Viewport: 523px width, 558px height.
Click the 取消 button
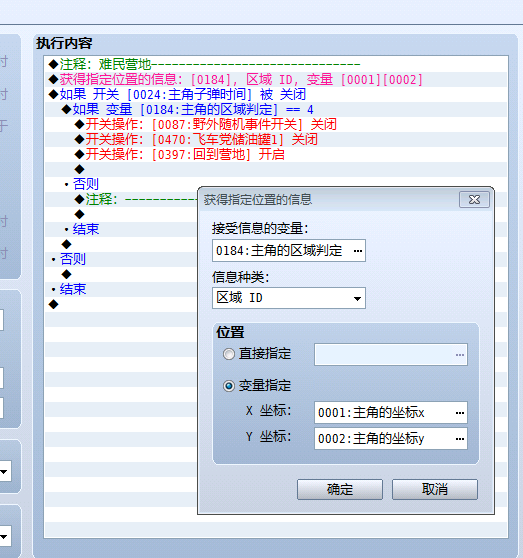tap(435, 489)
